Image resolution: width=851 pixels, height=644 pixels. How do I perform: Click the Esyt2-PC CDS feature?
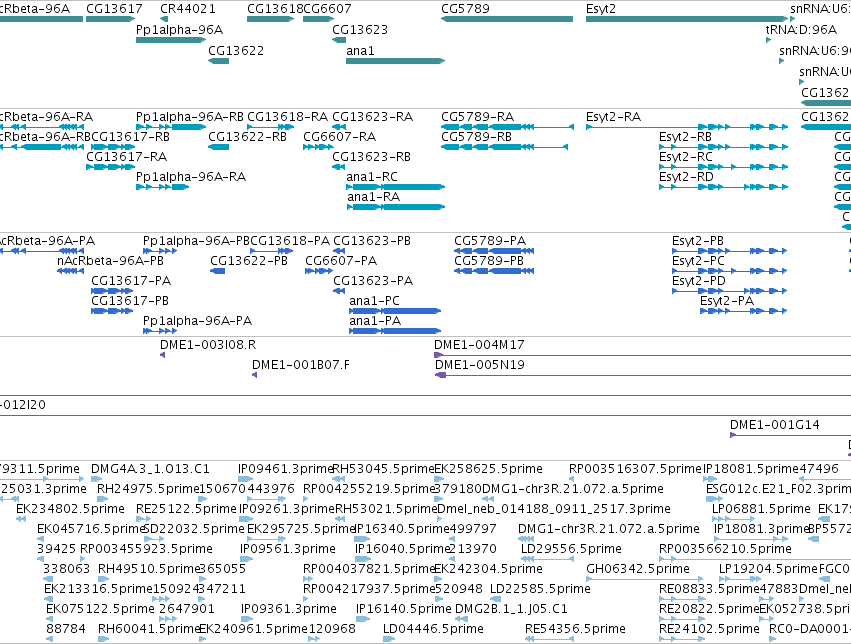pyautogui.click(x=729, y=271)
